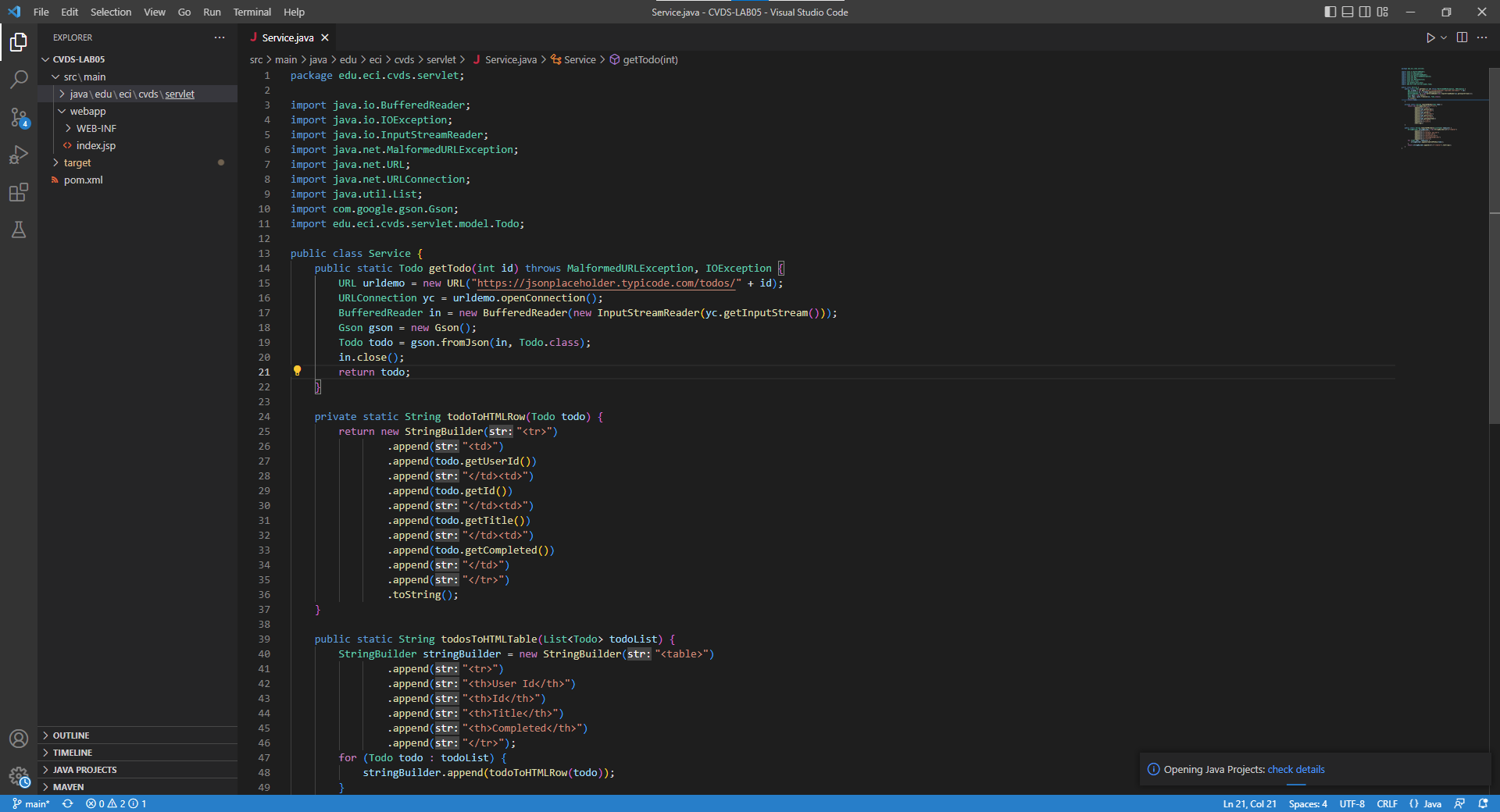1500x812 pixels.
Task: Select the Service.java editor tab
Action: pyautogui.click(x=288, y=37)
